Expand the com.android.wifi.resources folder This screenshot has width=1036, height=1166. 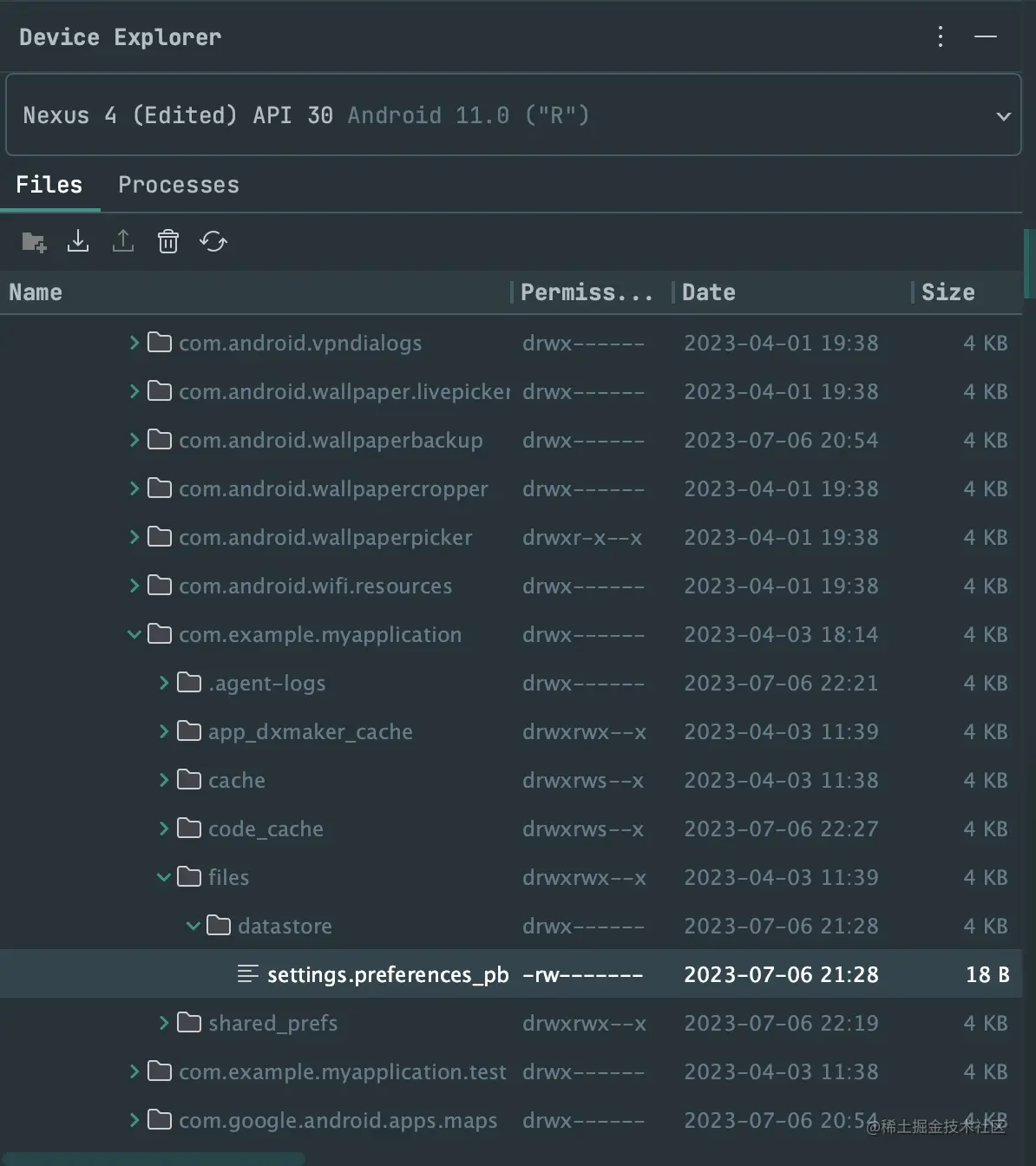pyautogui.click(x=134, y=586)
